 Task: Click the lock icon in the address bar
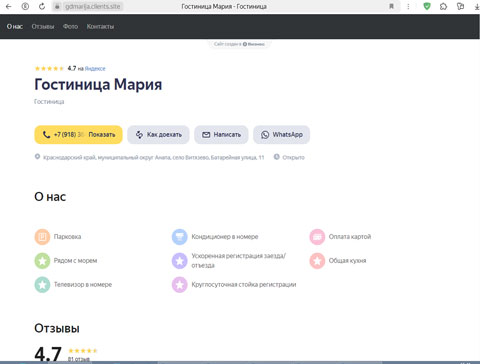(57, 6)
